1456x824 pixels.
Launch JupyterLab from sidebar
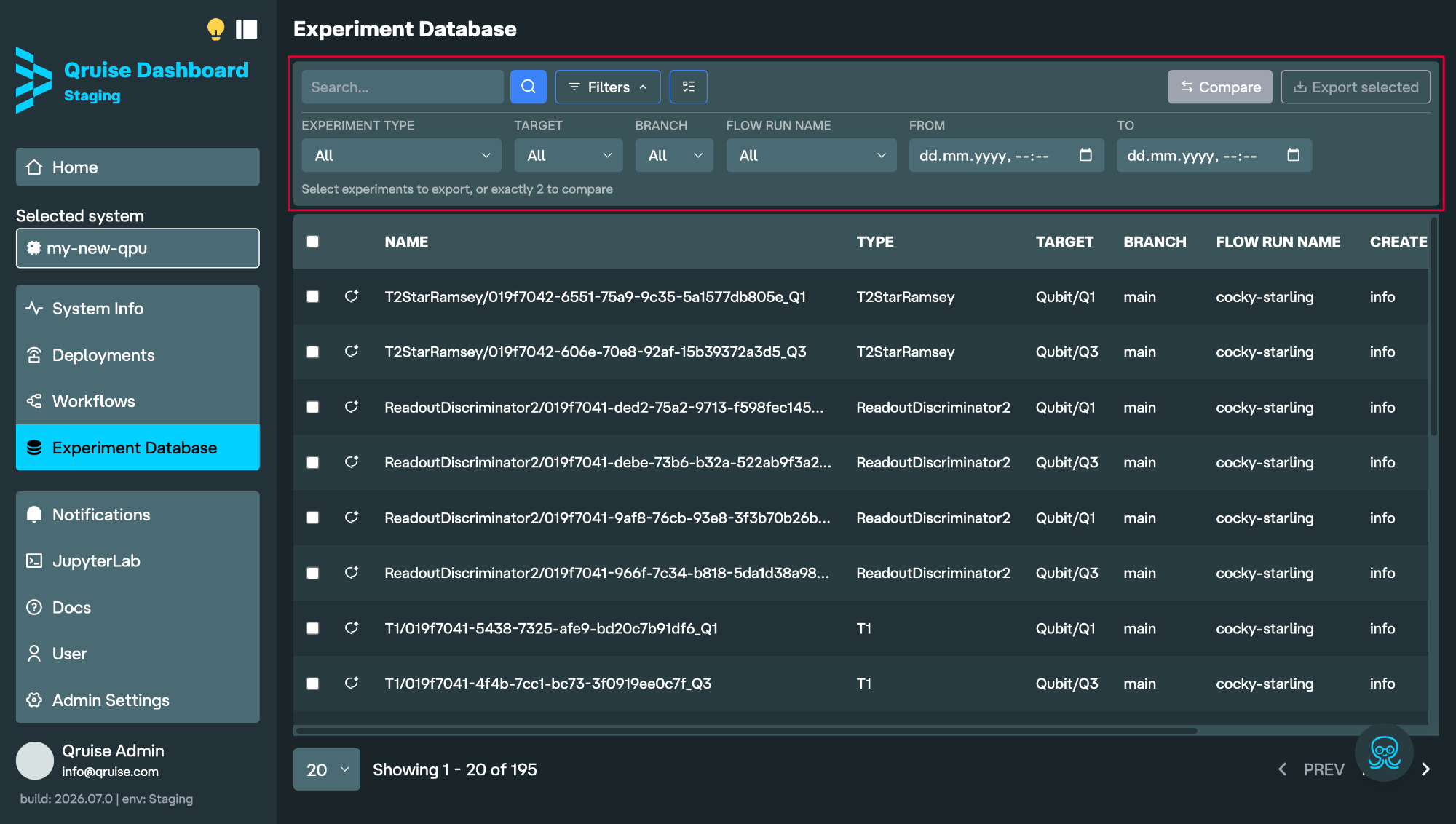[138, 561]
